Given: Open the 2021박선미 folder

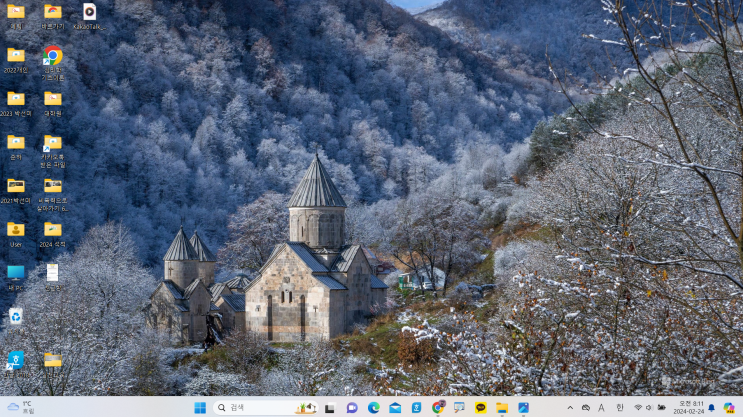Looking at the screenshot, I should (16, 191).
